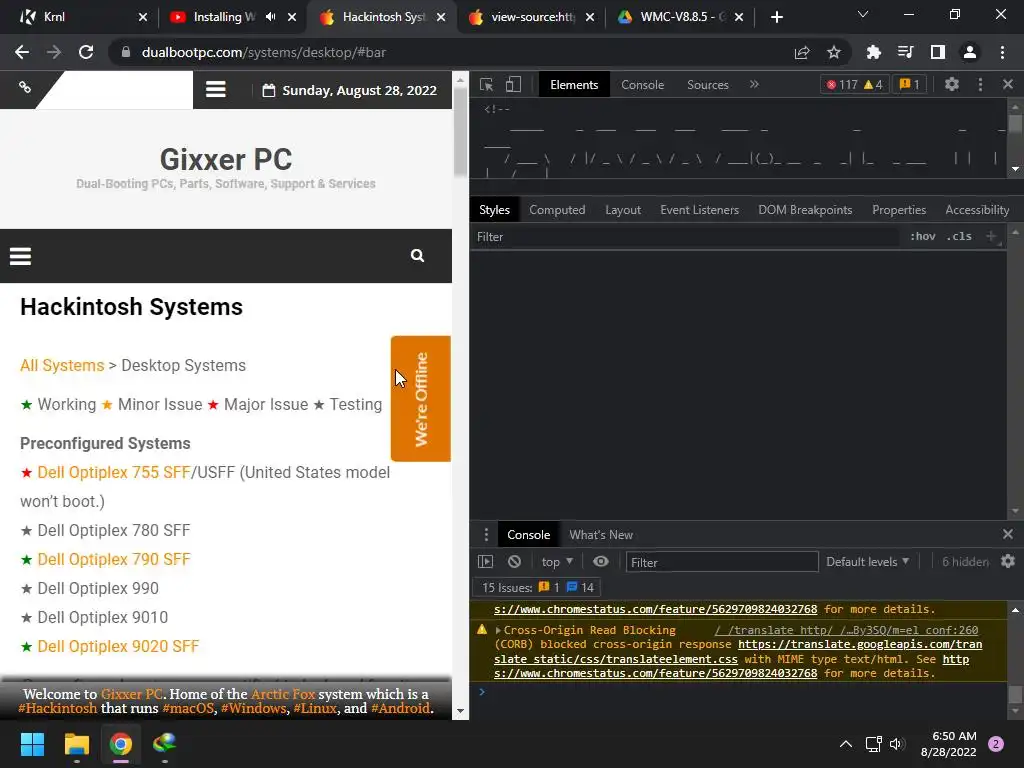Screen dimensions: 1024x768
Task: Toggle the console sidebar icon
Action: point(485,562)
